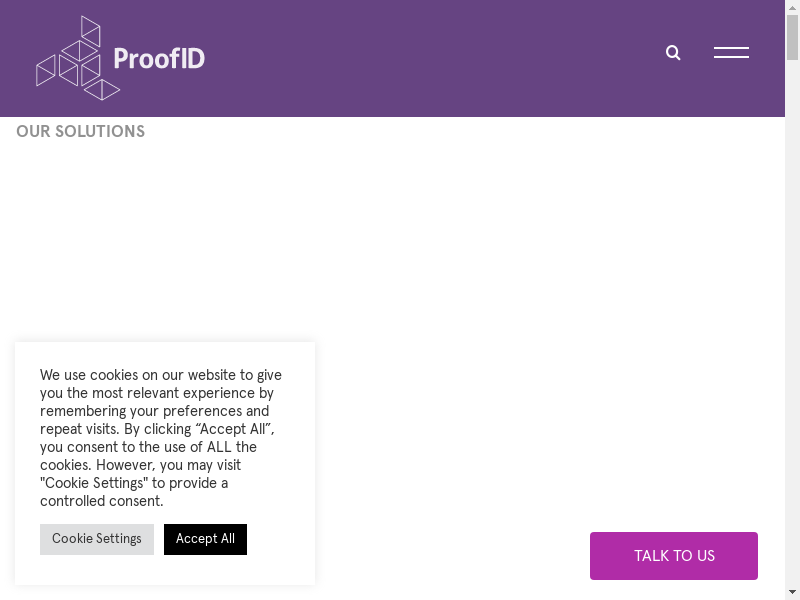The width and height of the screenshot is (800, 600).
Task: Click the scrollbar up arrow
Action: [x=792, y=7]
